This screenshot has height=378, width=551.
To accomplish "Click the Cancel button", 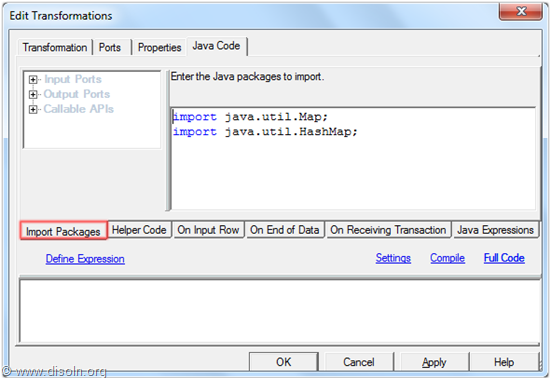I will (358, 362).
